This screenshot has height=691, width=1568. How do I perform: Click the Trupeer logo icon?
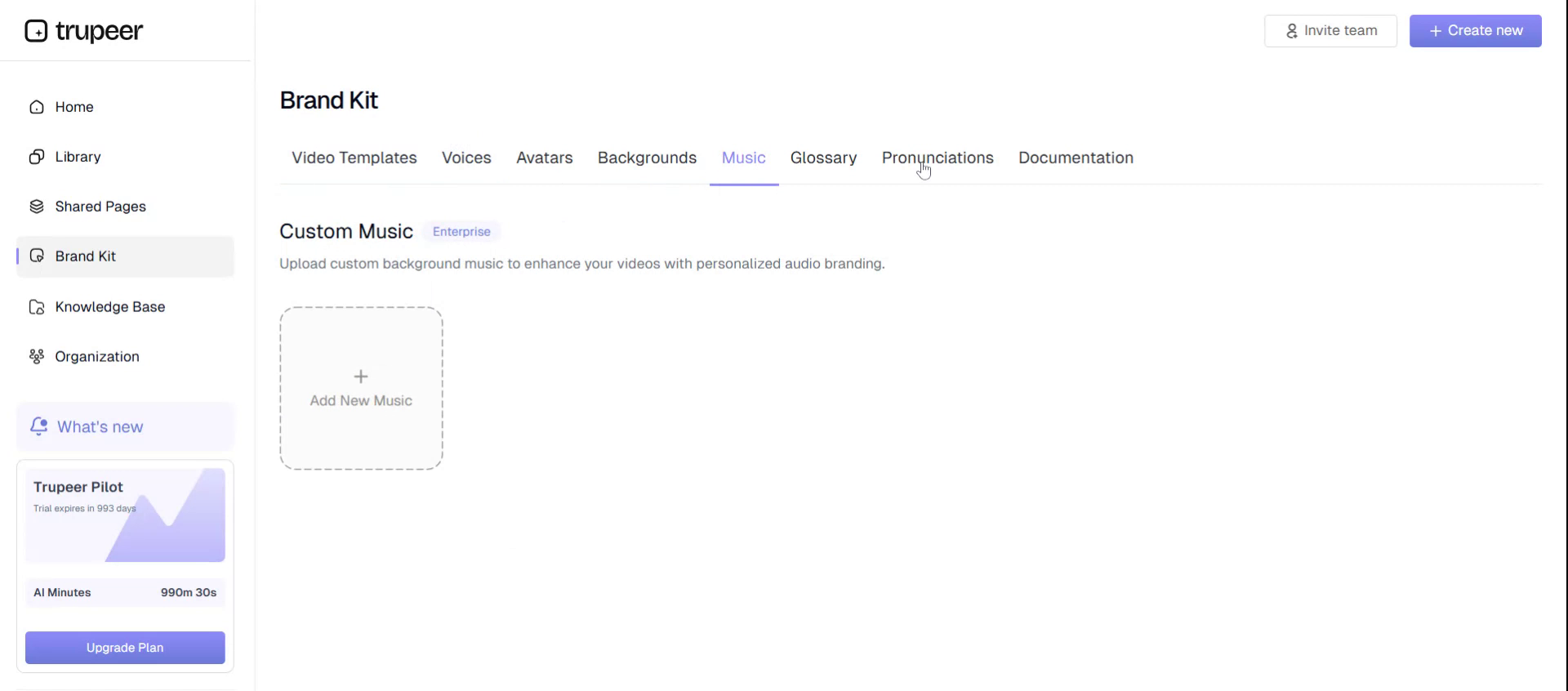36,31
